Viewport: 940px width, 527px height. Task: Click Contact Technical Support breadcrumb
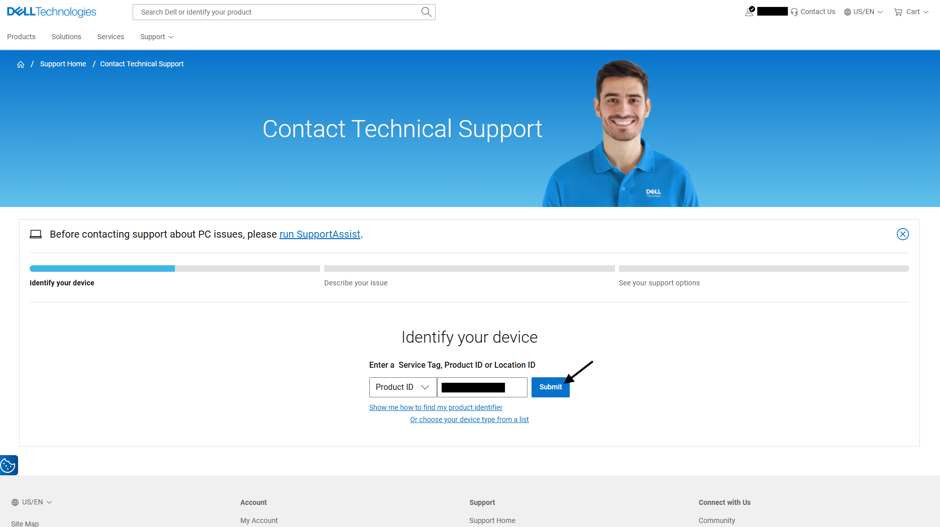click(141, 64)
